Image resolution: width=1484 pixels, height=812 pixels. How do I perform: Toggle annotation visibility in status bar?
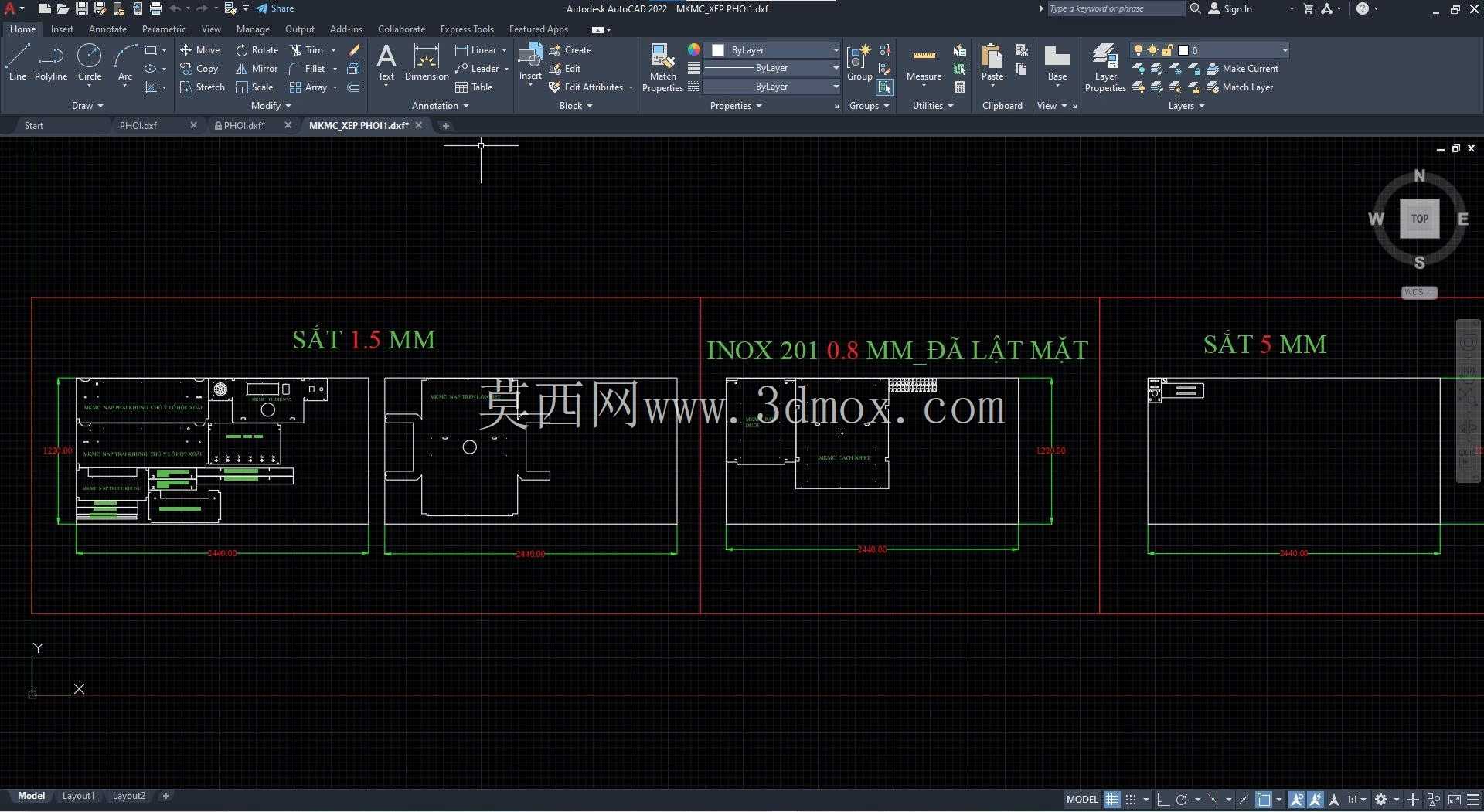(1297, 800)
